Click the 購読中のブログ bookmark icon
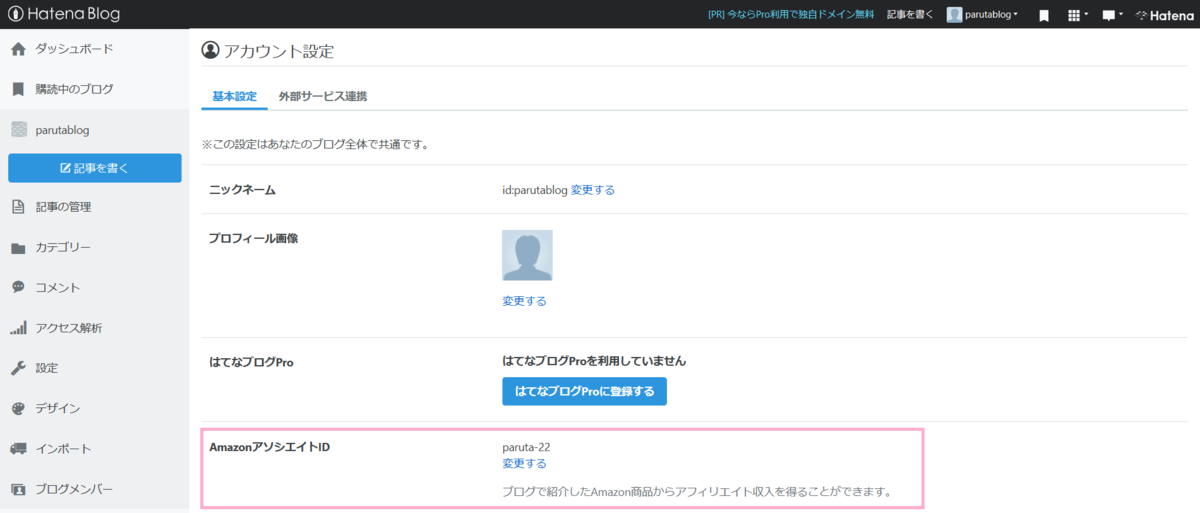Screen dimensions: 1200x513 click(18, 89)
